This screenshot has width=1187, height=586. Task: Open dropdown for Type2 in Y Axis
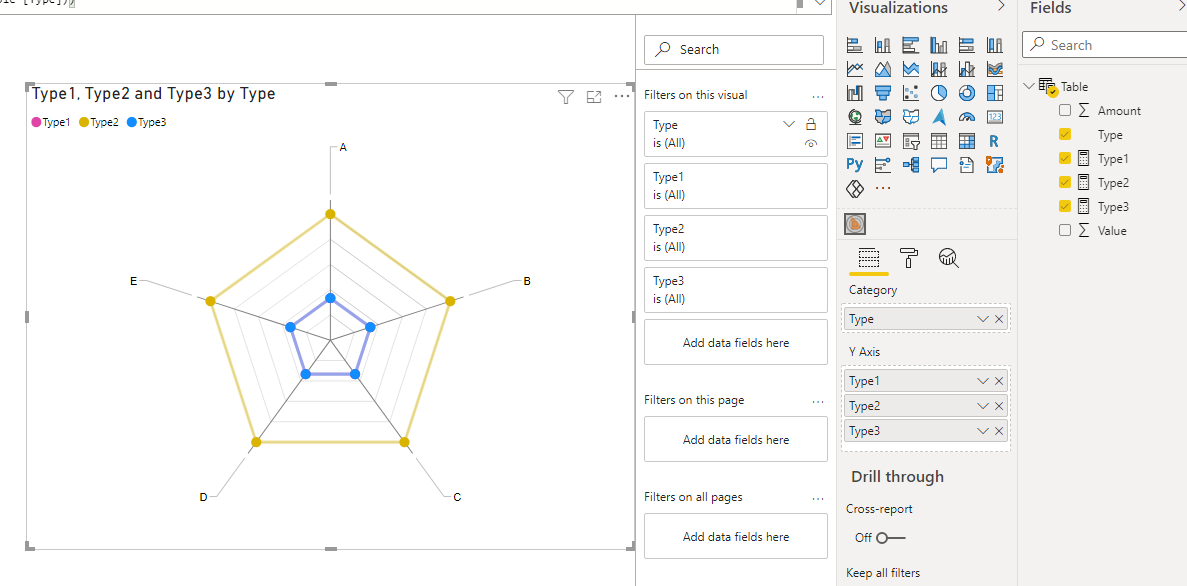[983, 406]
